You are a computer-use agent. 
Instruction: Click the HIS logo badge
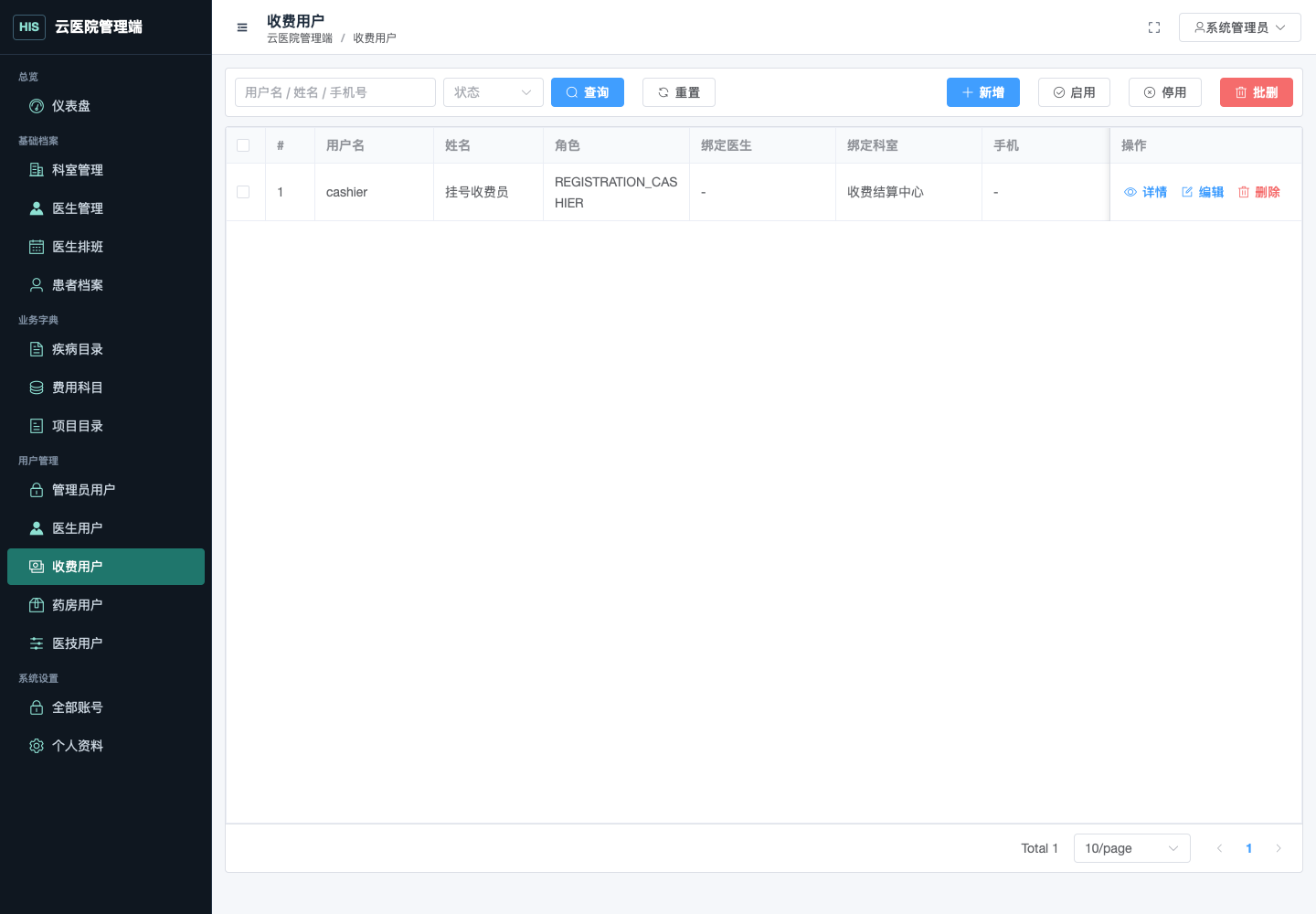29,27
